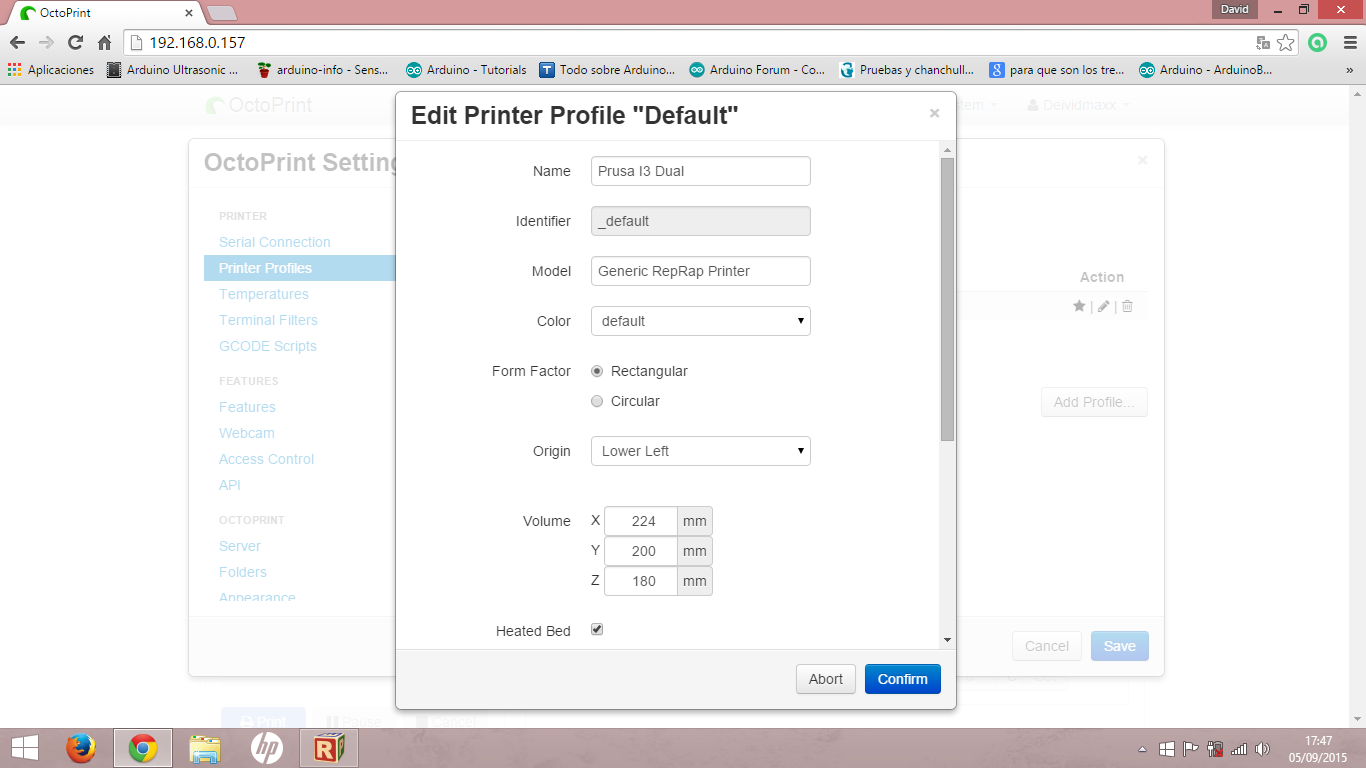The image size is (1366, 768).
Task: Click the Add Profile button
Action: pyautogui.click(x=1094, y=402)
